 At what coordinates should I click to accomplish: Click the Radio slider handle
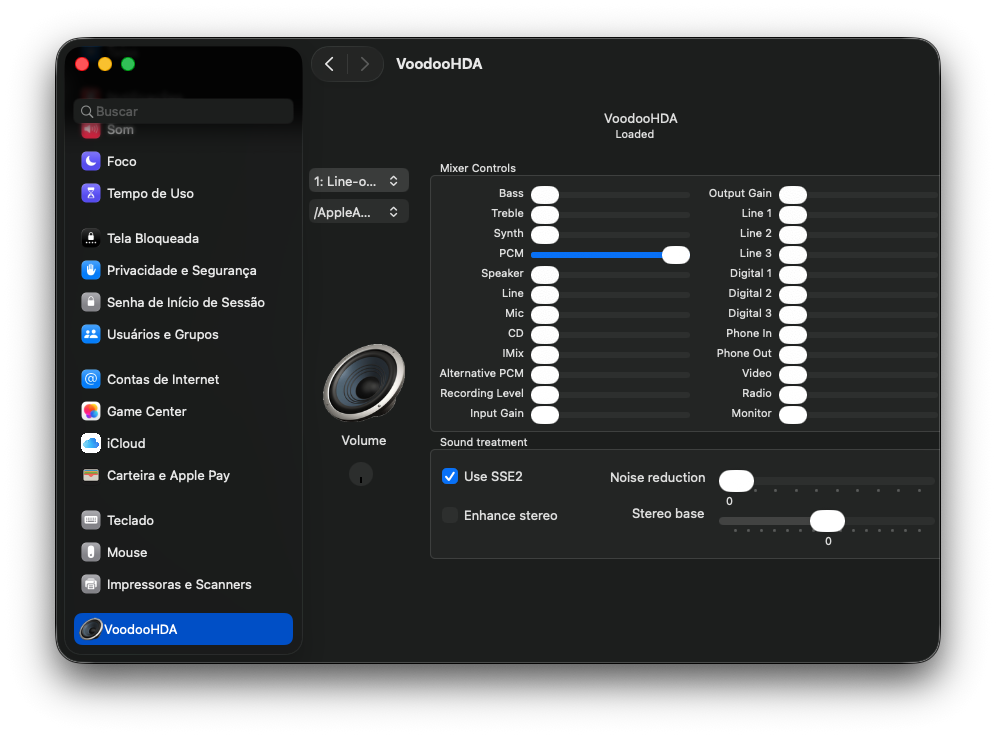[793, 395]
